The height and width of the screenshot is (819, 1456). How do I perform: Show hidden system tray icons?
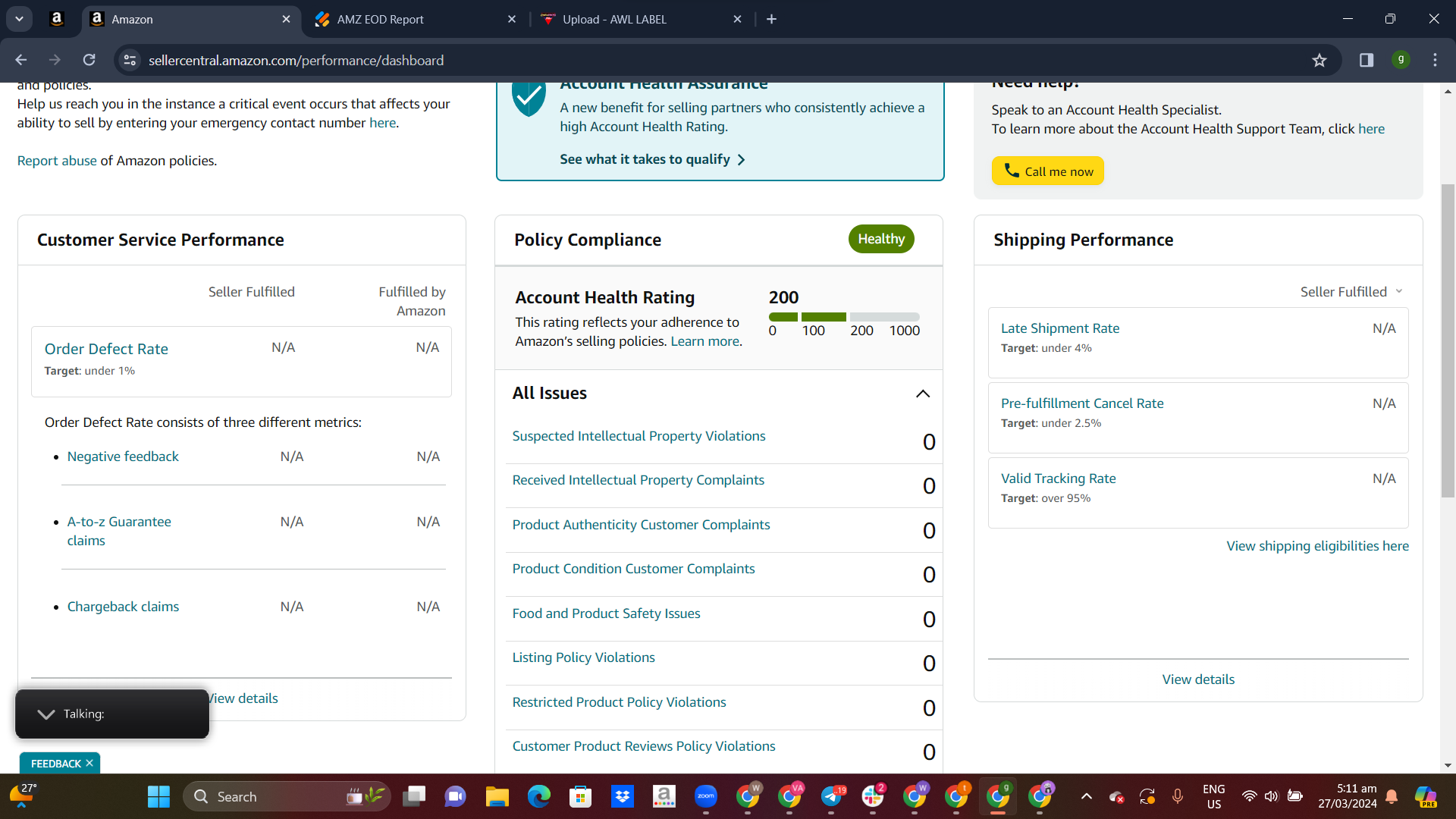[1087, 796]
